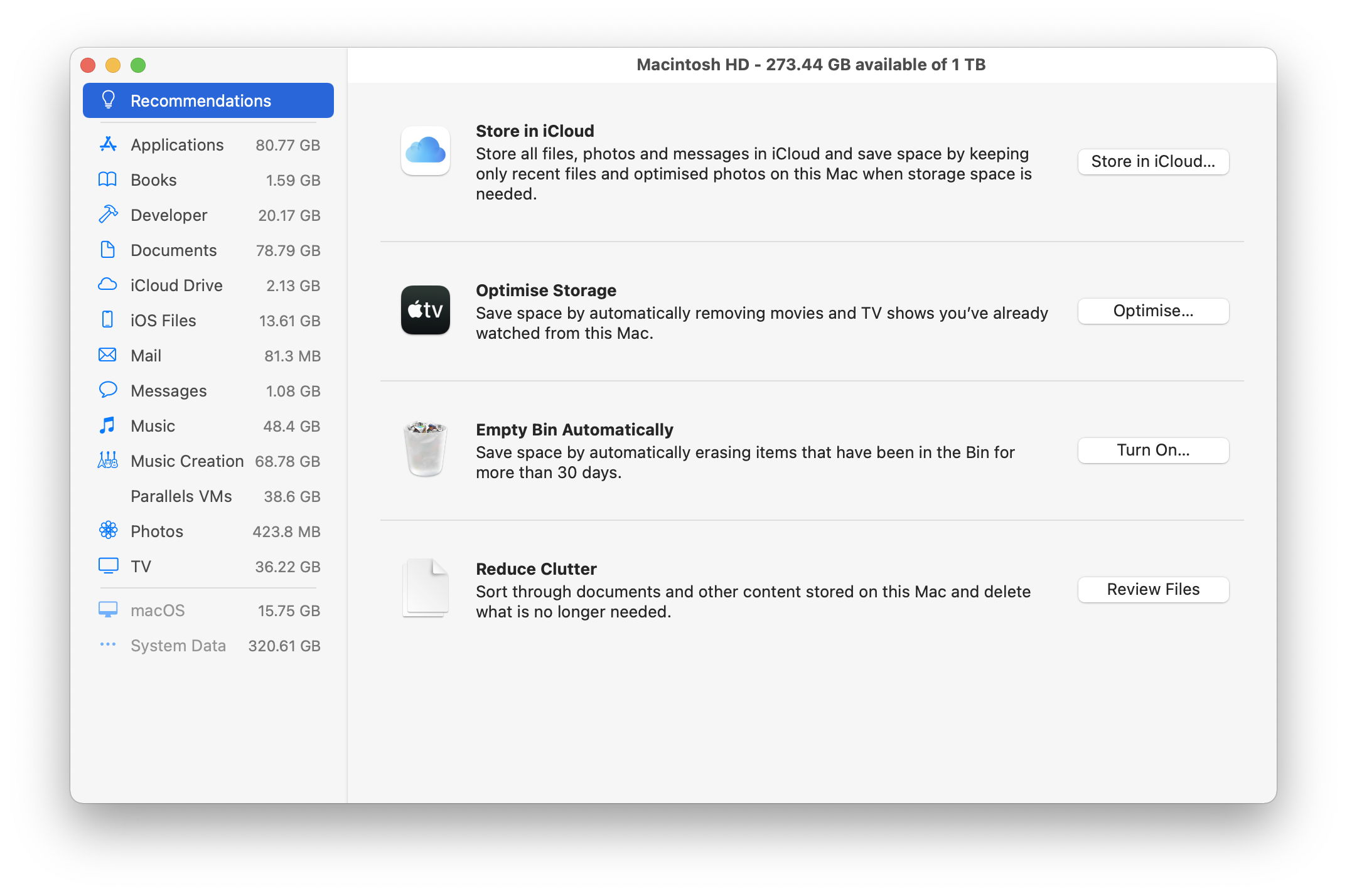The image size is (1347, 896).
Task: Click the Review Files button
Action: point(1153,589)
